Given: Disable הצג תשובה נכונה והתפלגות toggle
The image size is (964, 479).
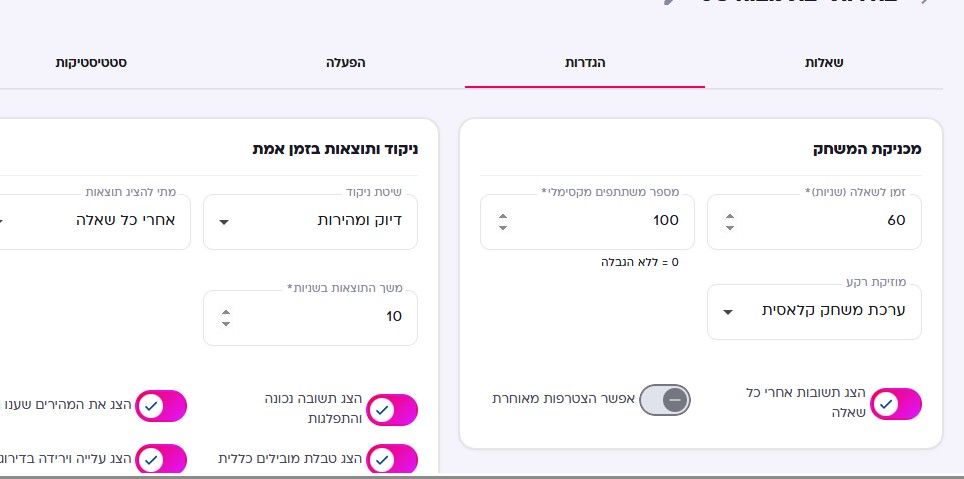Looking at the screenshot, I should (392, 410).
